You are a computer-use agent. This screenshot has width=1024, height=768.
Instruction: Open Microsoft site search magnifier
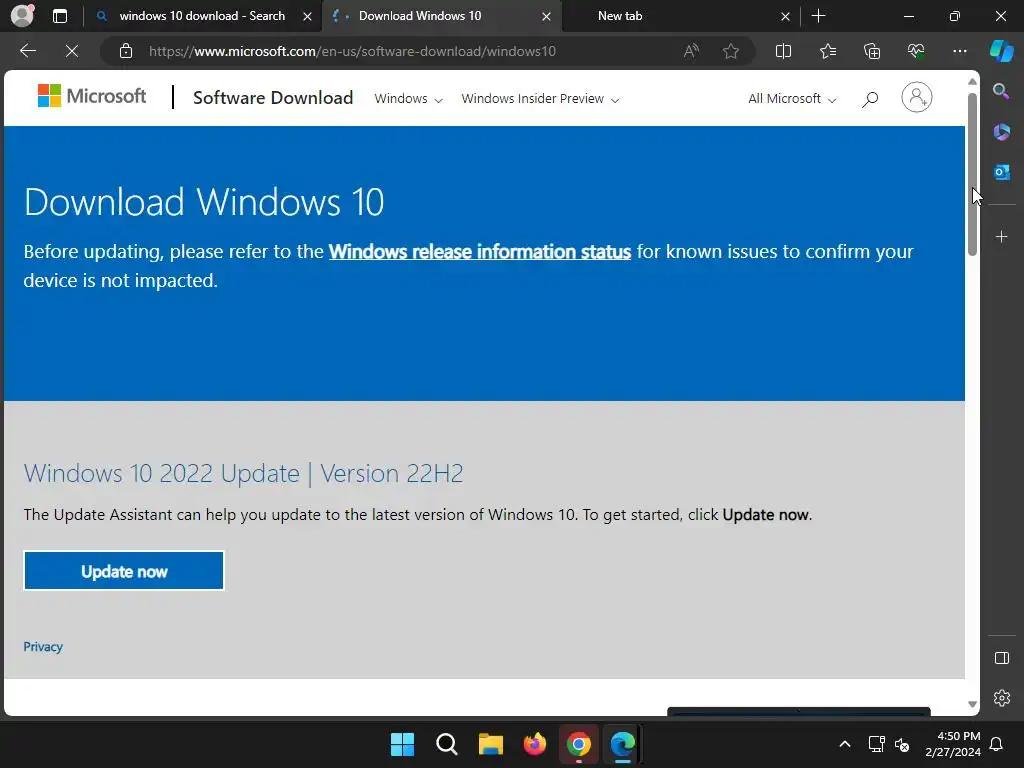(869, 99)
